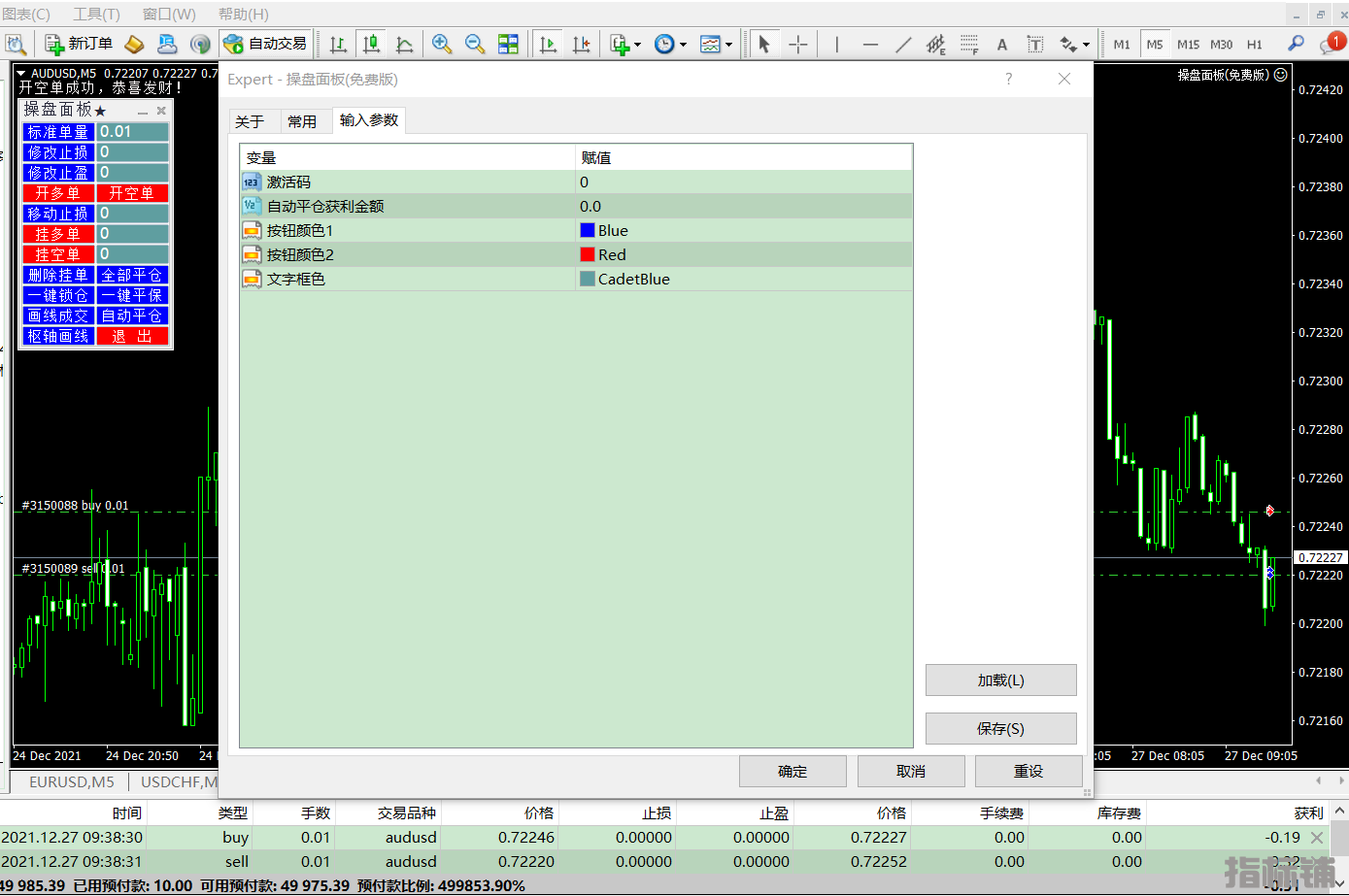Click the 标准单量 input showing 0.01
The width and height of the screenshot is (1349, 896).
pos(133,132)
